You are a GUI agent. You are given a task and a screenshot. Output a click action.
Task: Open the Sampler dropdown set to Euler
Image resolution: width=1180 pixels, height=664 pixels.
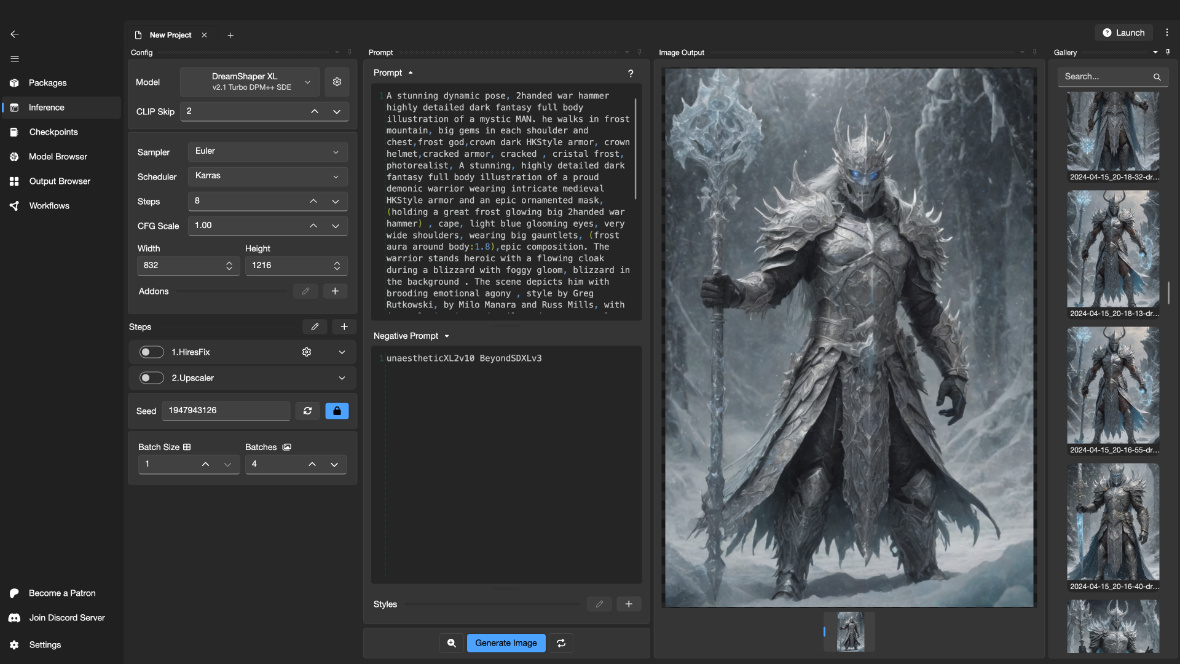tap(267, 152)
